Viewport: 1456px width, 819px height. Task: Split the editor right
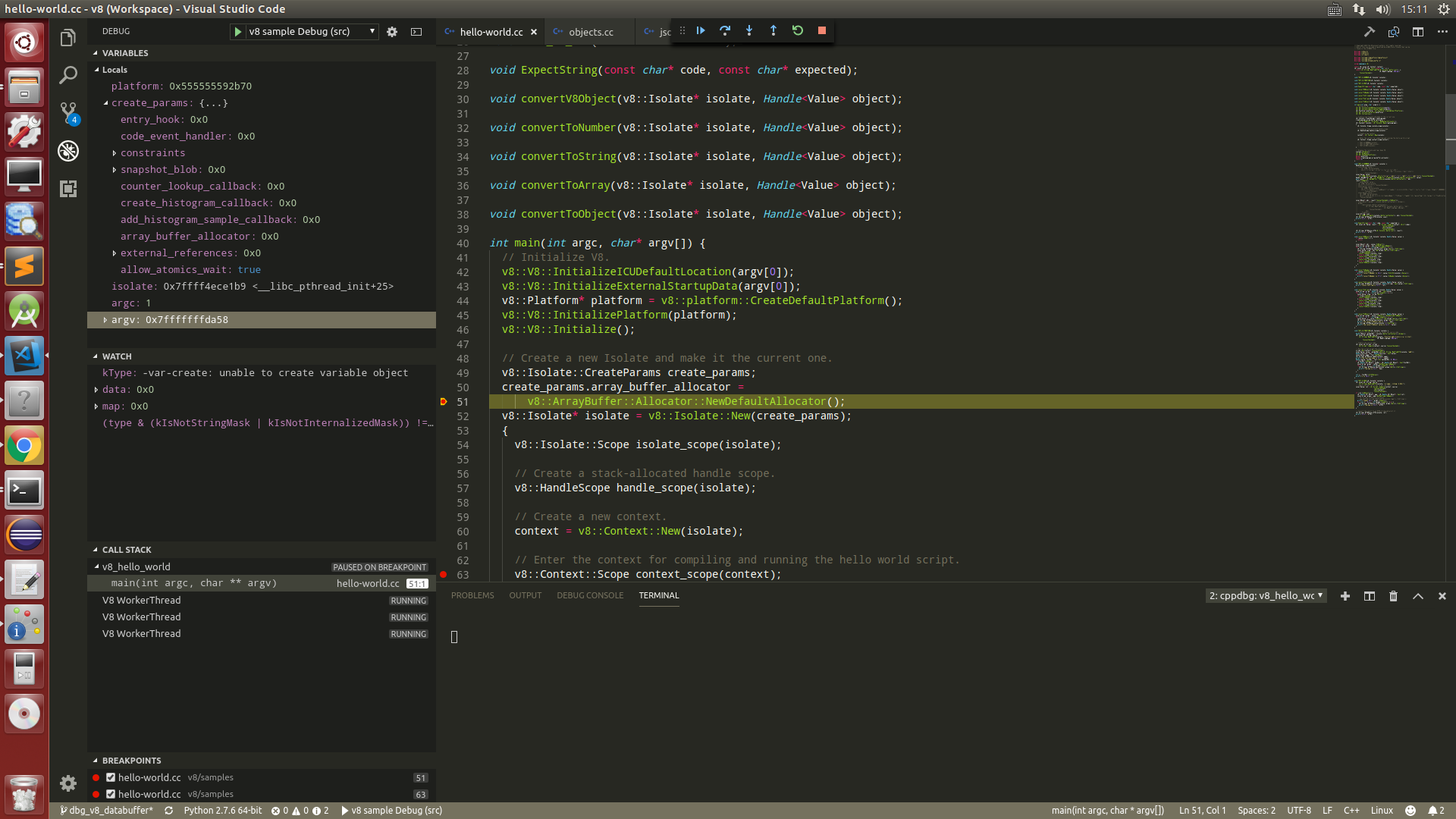(1418, 32)
